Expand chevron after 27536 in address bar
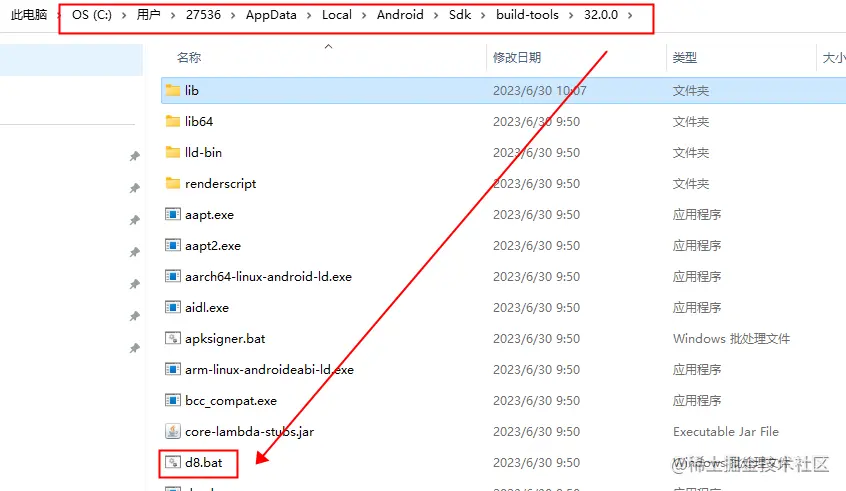This screenshot has width=846, height=491. pos(233,15)
